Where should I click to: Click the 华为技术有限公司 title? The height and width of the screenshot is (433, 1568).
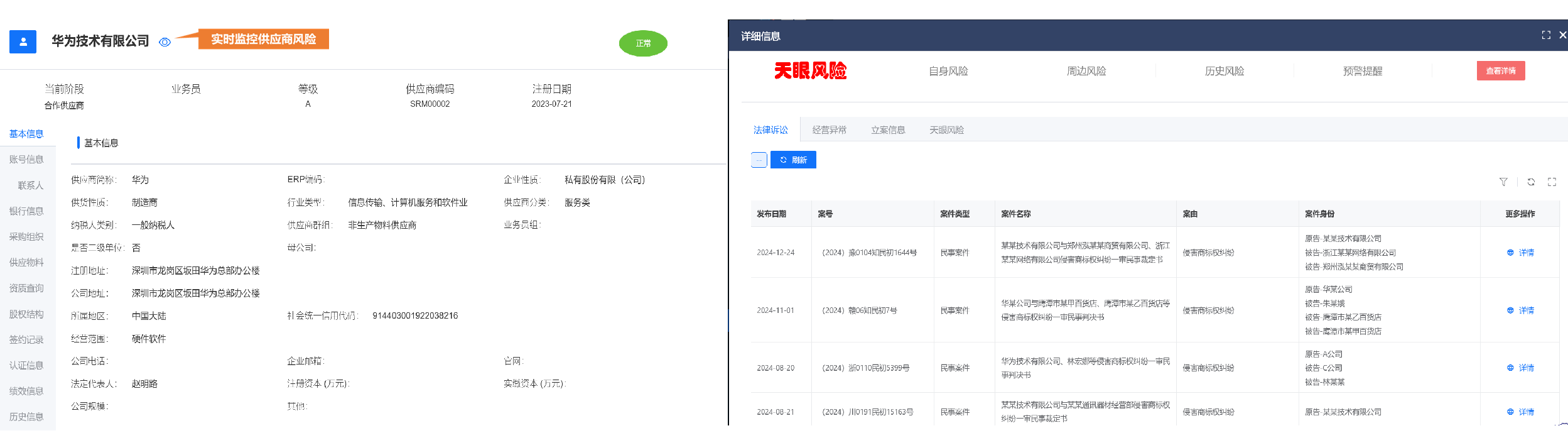[x=100, y=41]
